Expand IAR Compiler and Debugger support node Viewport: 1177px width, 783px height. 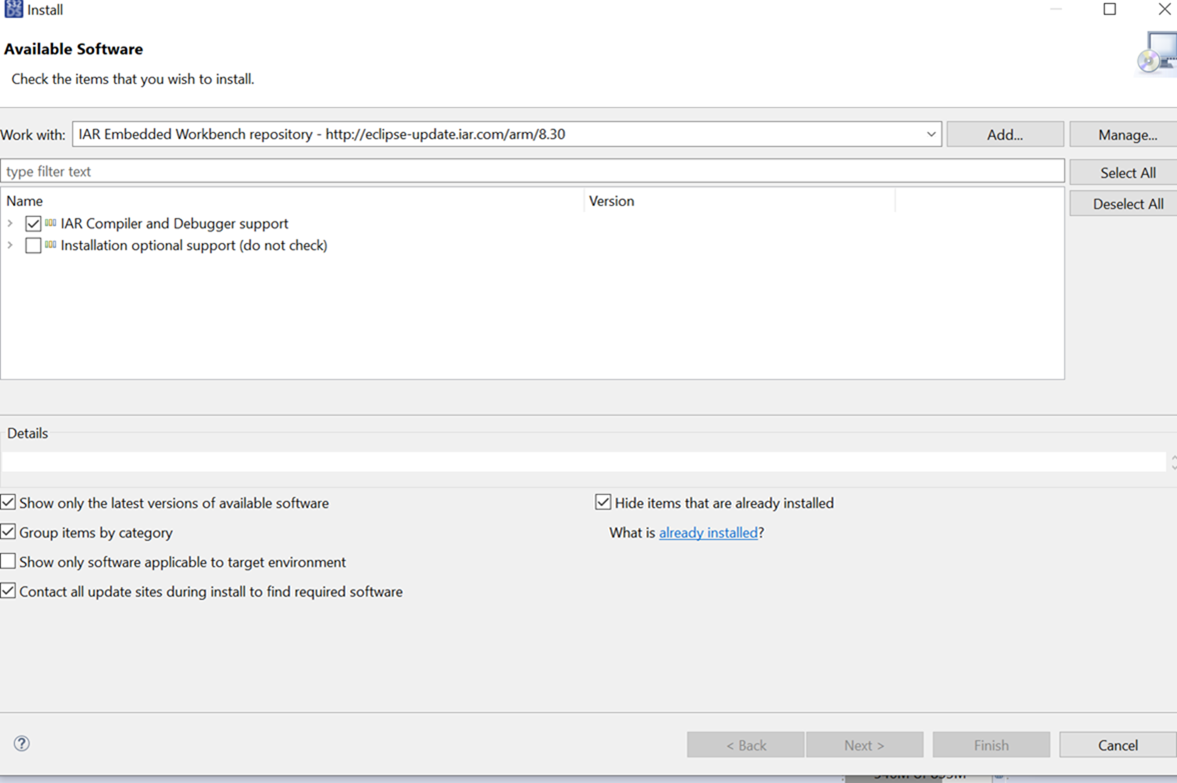pos(10,223)
